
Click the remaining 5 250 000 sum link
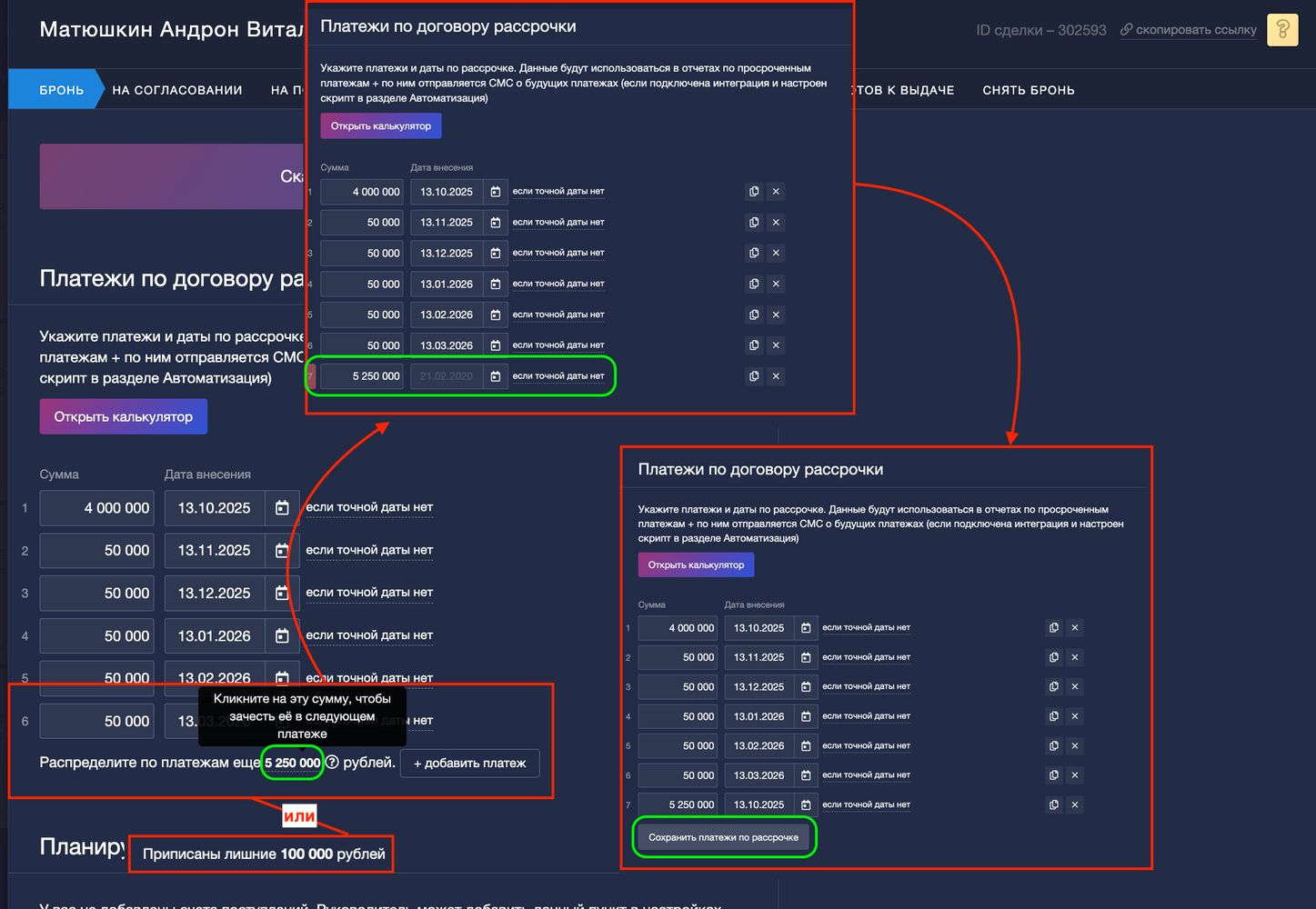click(293, 764)
